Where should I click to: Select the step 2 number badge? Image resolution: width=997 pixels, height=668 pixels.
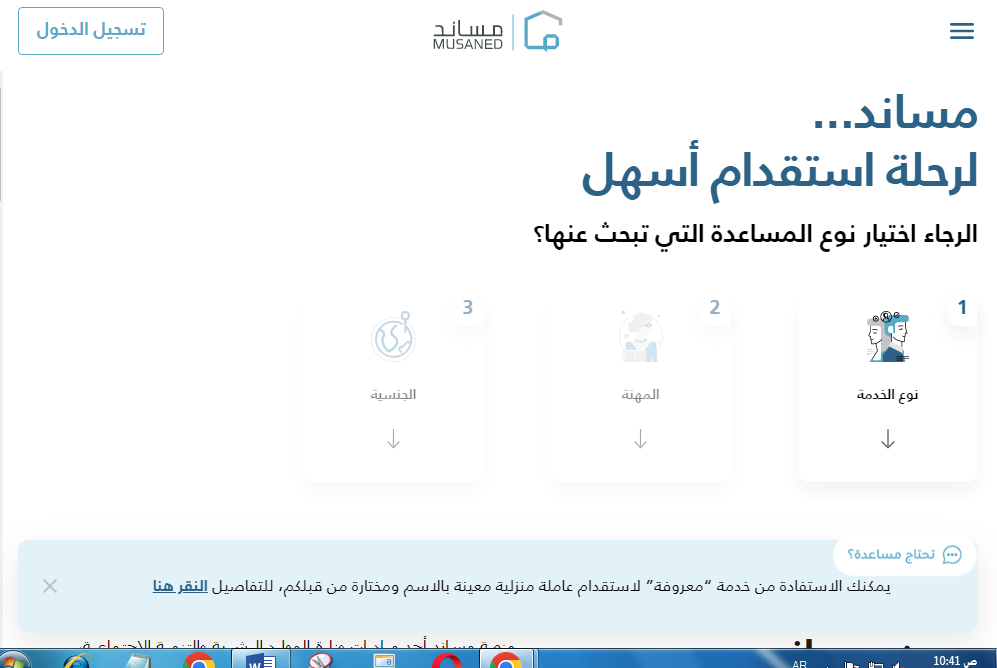(714, 308)
